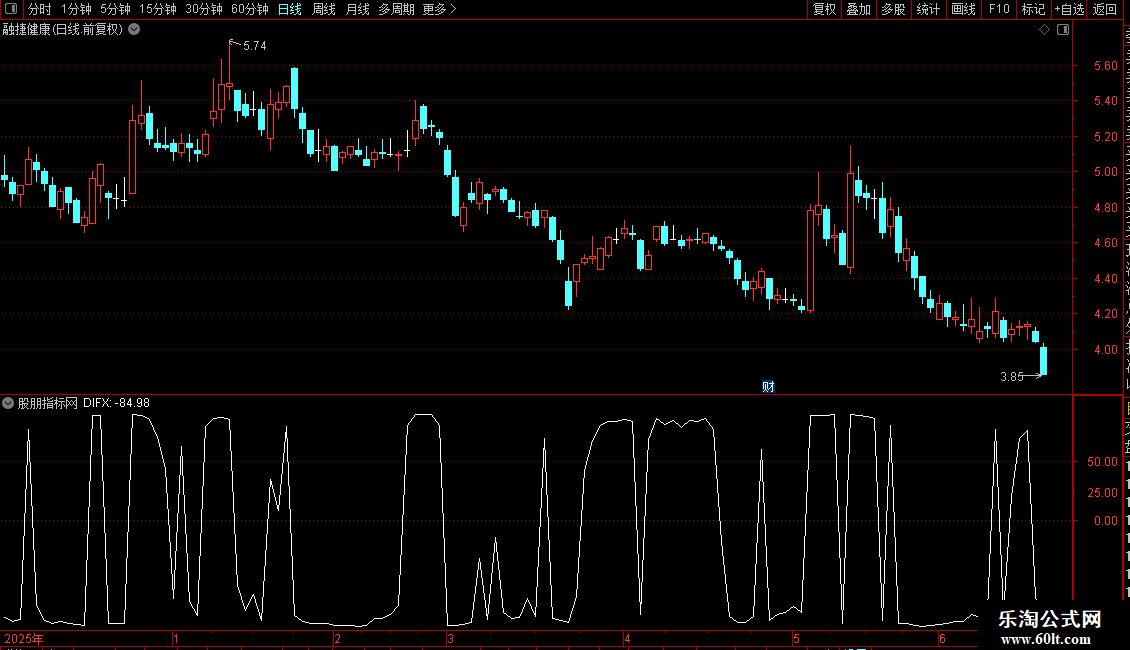Add stock with +自选 button
This screenshot has width=1130, height=650.
click(x=1069, y=9)
